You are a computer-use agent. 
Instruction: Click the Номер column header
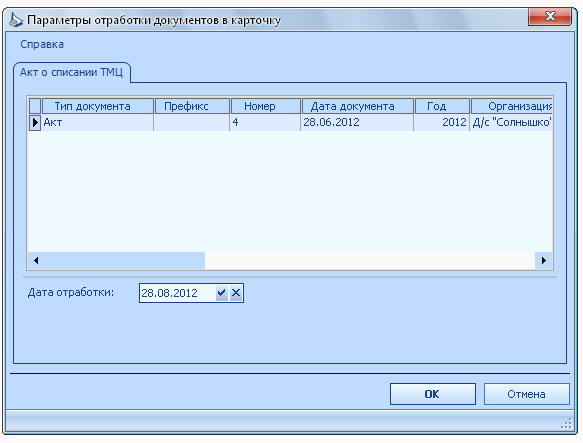click(265, 106)
